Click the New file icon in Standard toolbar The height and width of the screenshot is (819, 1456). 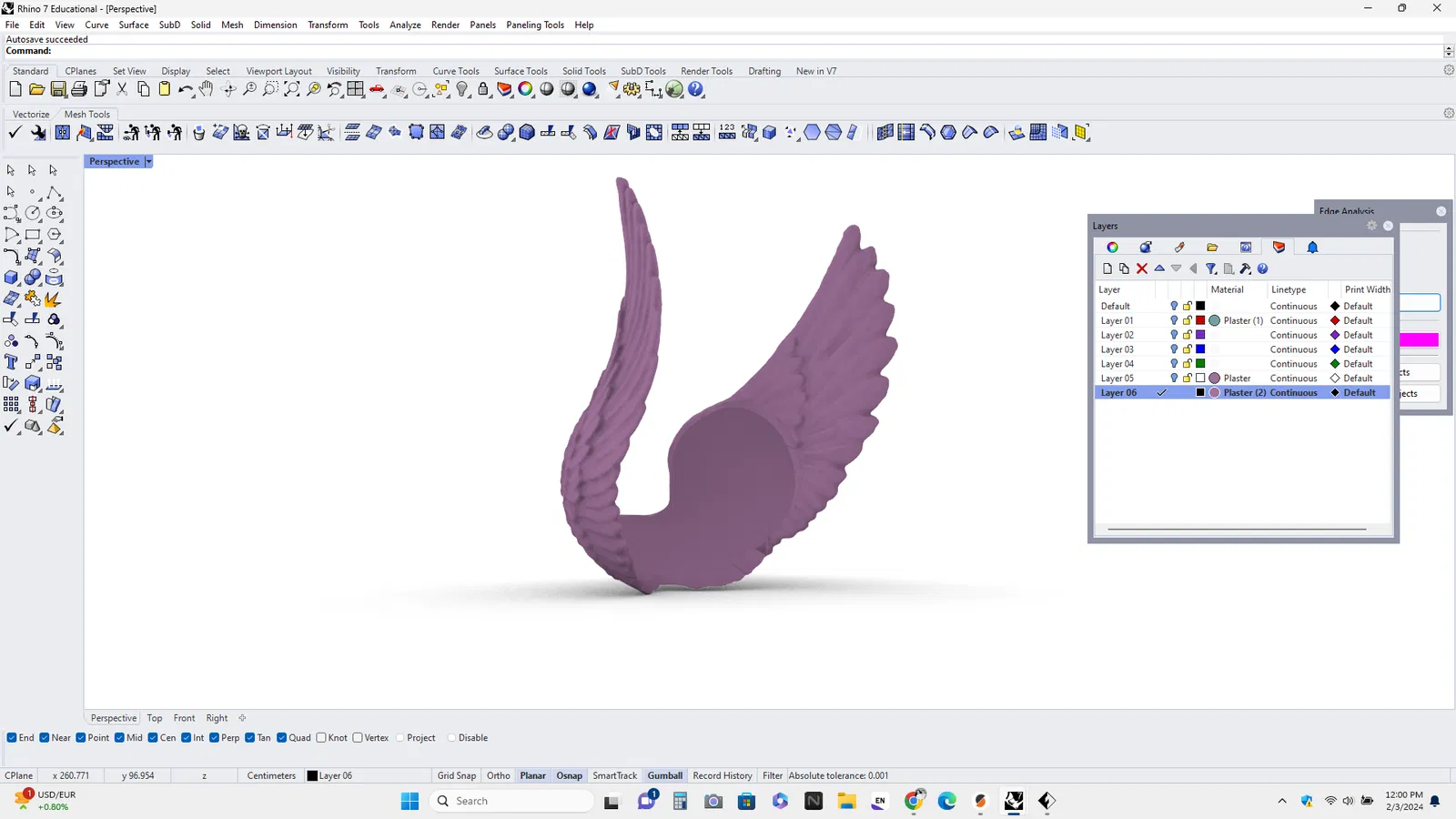tap(15, 89)
